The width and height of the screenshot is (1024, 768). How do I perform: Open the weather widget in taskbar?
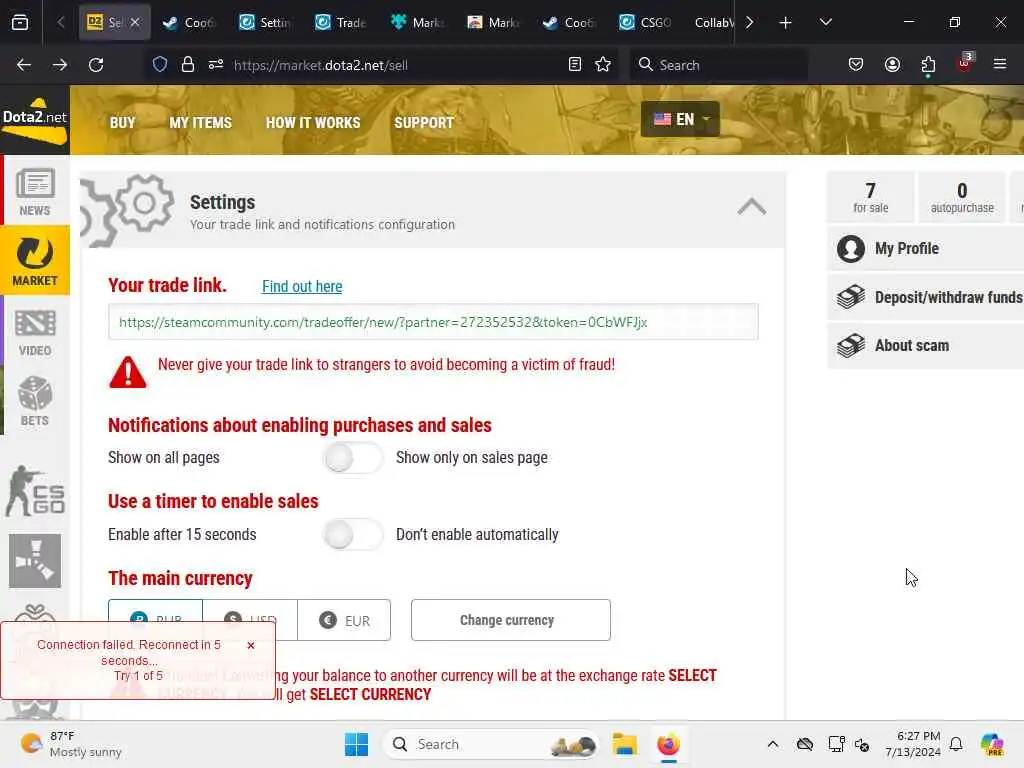[71, 744]
